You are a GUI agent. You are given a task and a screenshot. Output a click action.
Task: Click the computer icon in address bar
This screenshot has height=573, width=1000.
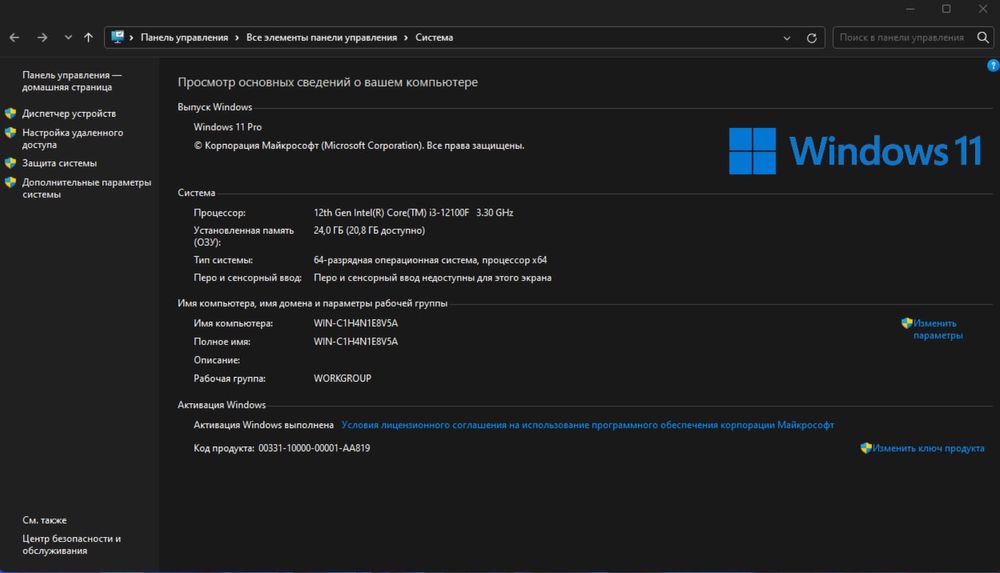click(x=117, y=37)
